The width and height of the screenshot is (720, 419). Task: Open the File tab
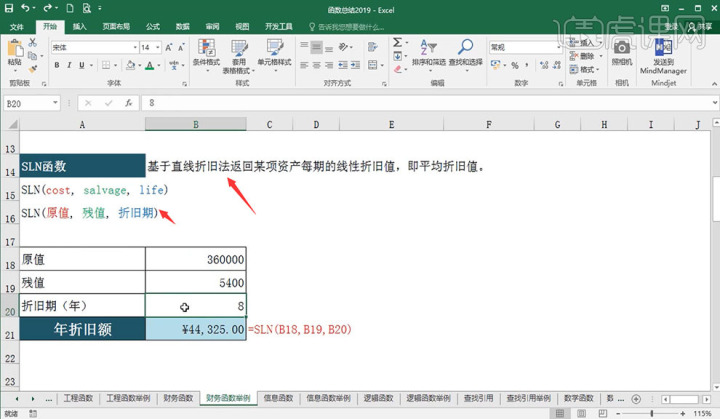coord(17,27)
